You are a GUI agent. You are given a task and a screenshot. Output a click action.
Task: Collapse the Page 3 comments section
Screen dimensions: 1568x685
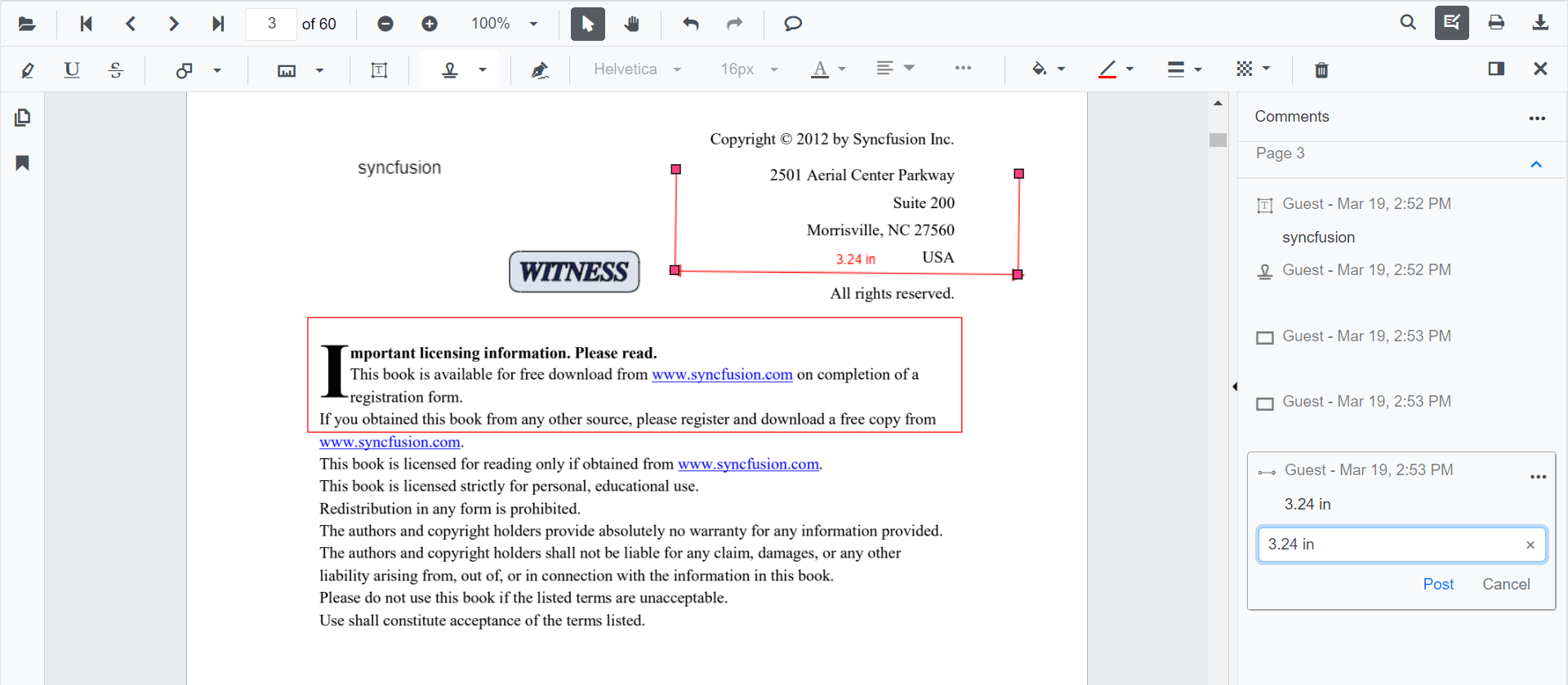click(x=1536, y=164)
